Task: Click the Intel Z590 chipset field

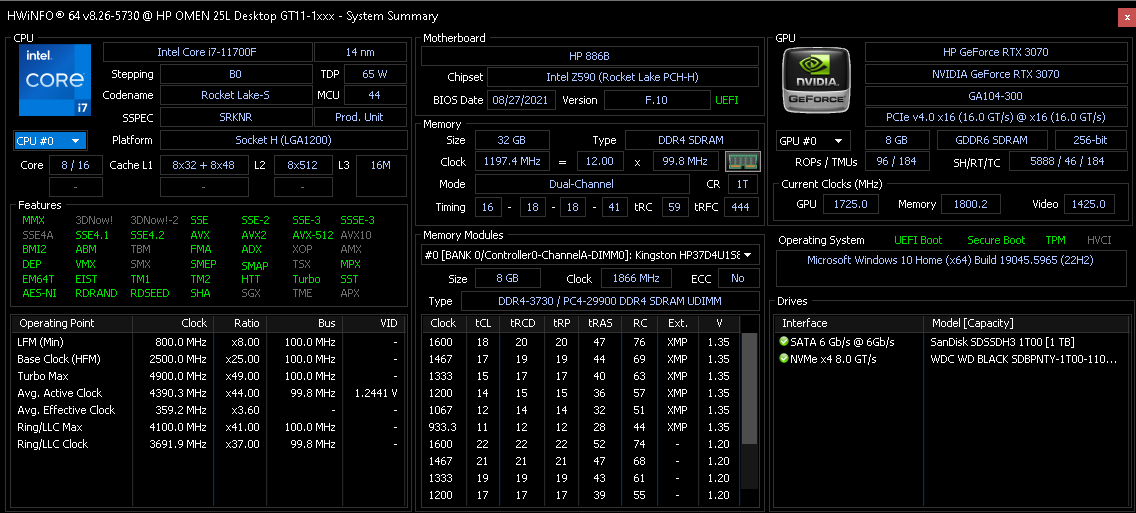Action: tap(622, 78)
